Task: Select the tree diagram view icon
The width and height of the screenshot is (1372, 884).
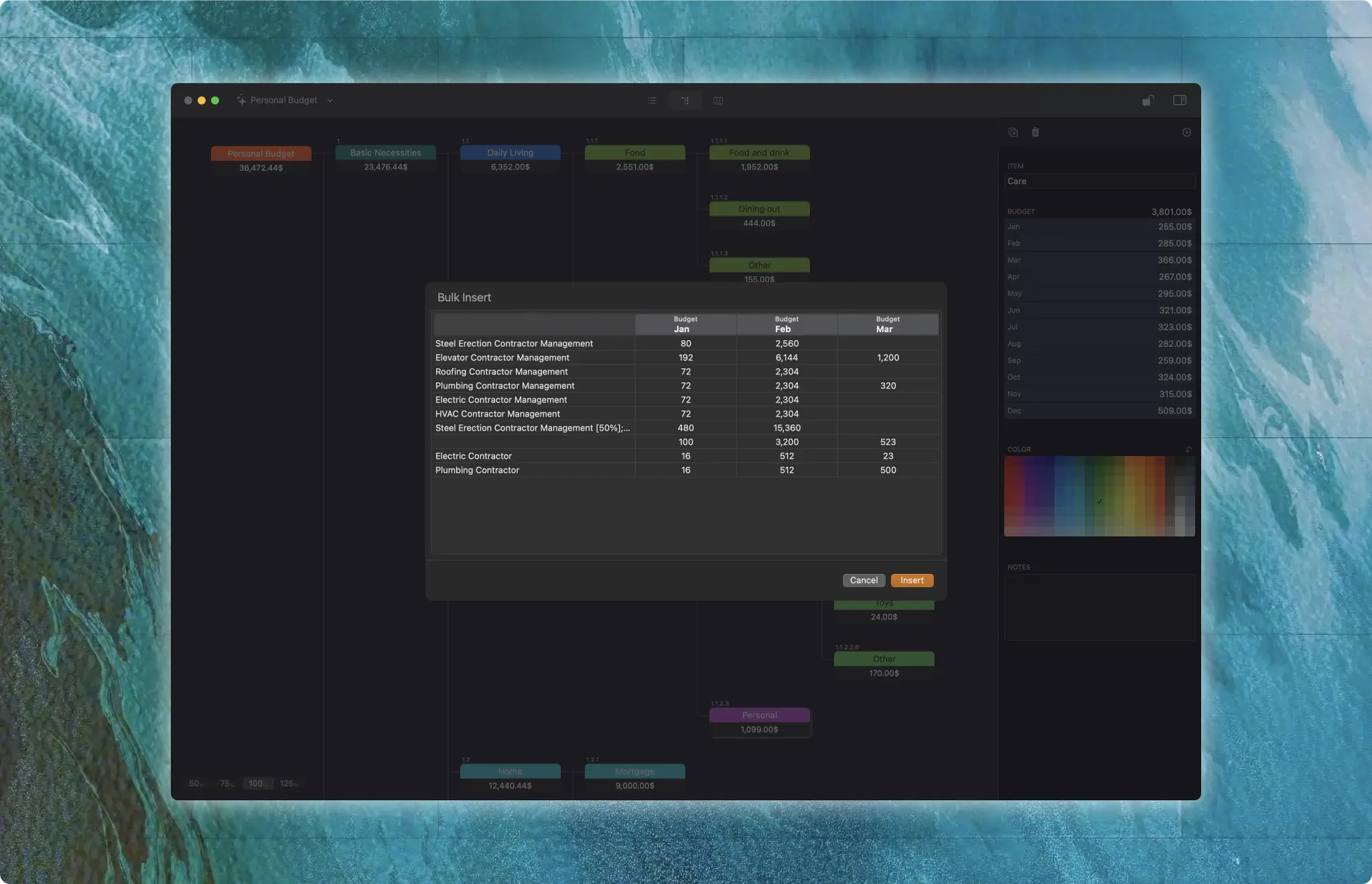Action: (x=685, y=100)
